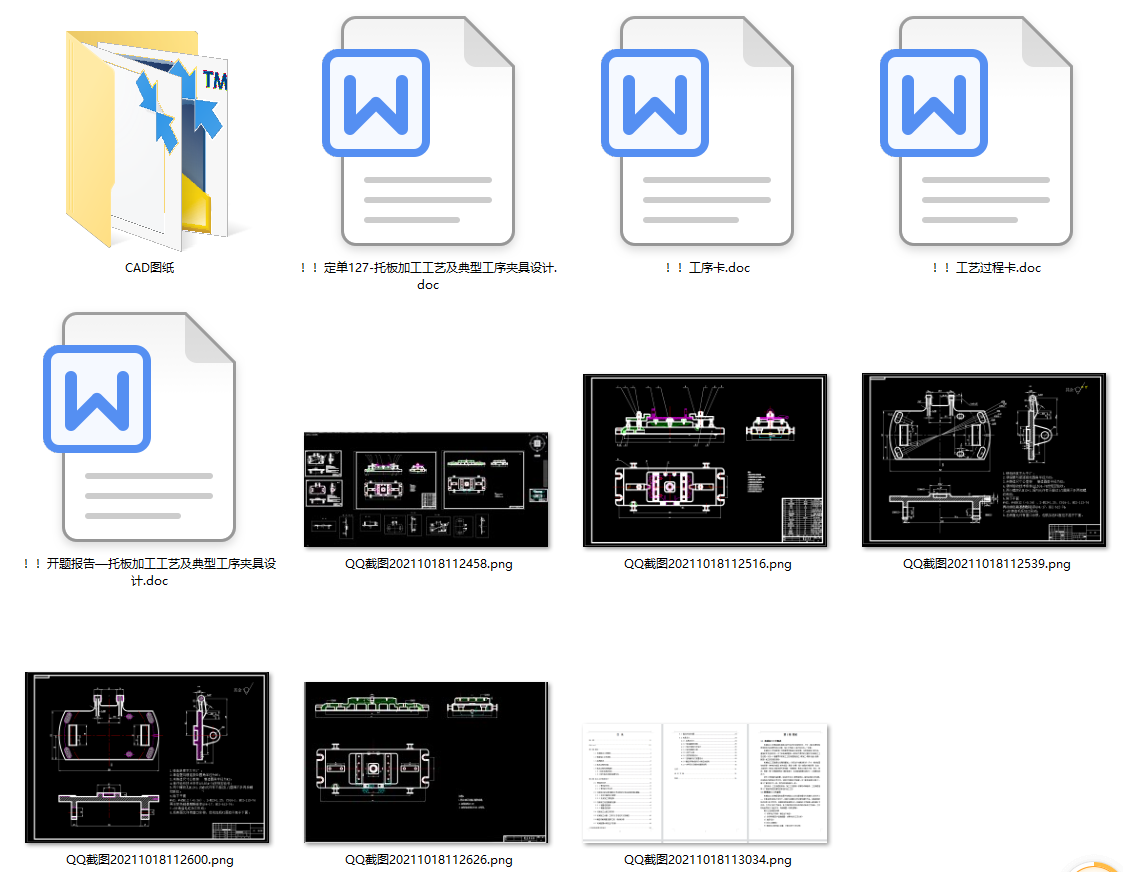Click the filename label QQ截图20211018112458.png
This screenshot has height=872, width=1123.
(428, 564)
